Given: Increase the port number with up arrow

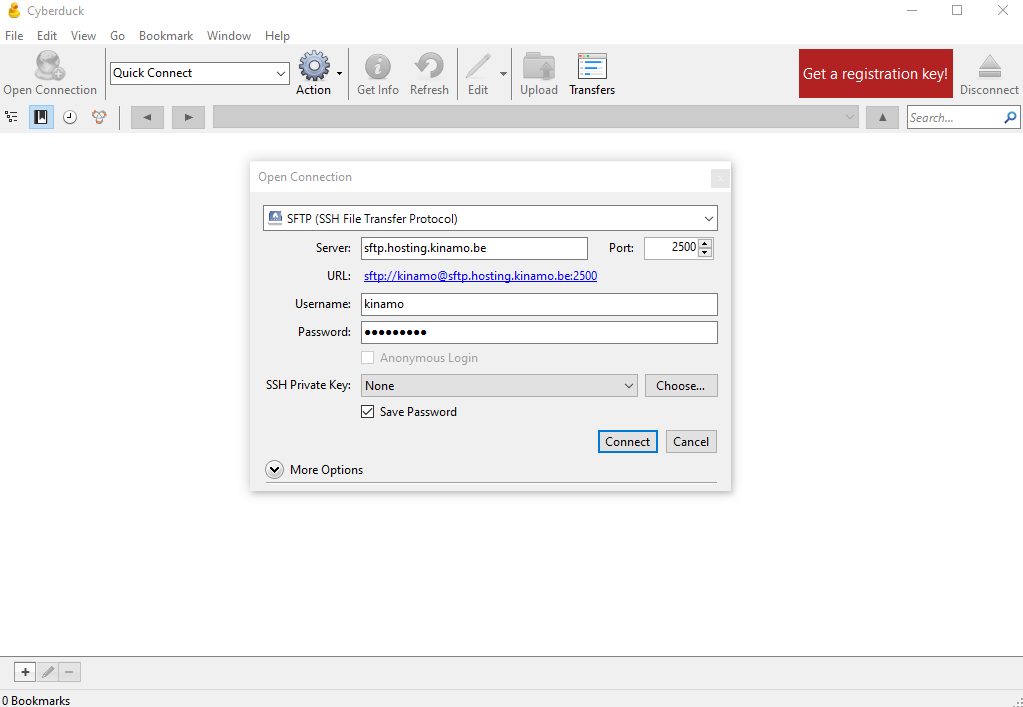Looking at the screenshot, I should tap(705, 243).
